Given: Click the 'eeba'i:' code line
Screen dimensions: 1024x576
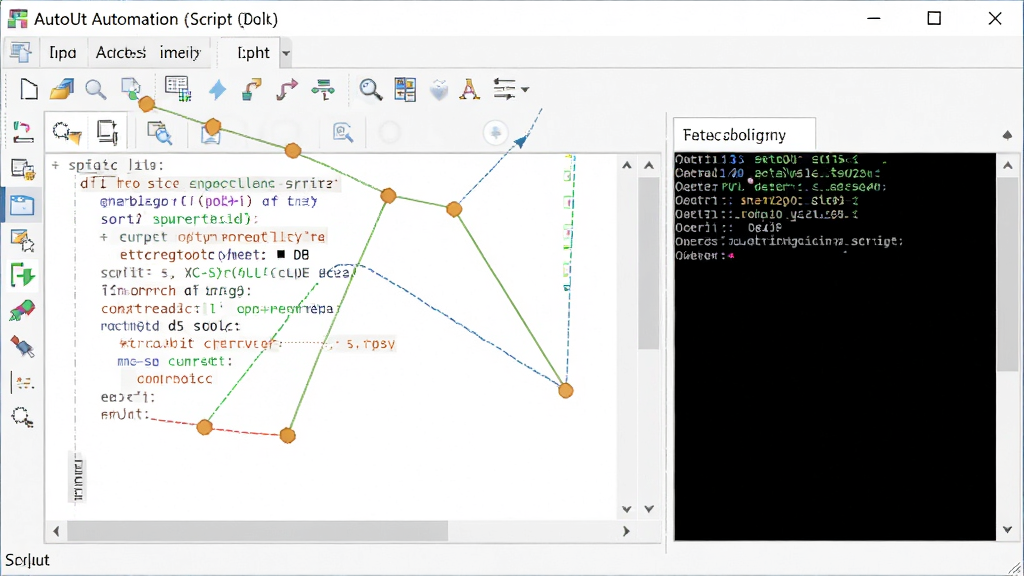Looking at the screenshot, I should (x=127, y=397).
